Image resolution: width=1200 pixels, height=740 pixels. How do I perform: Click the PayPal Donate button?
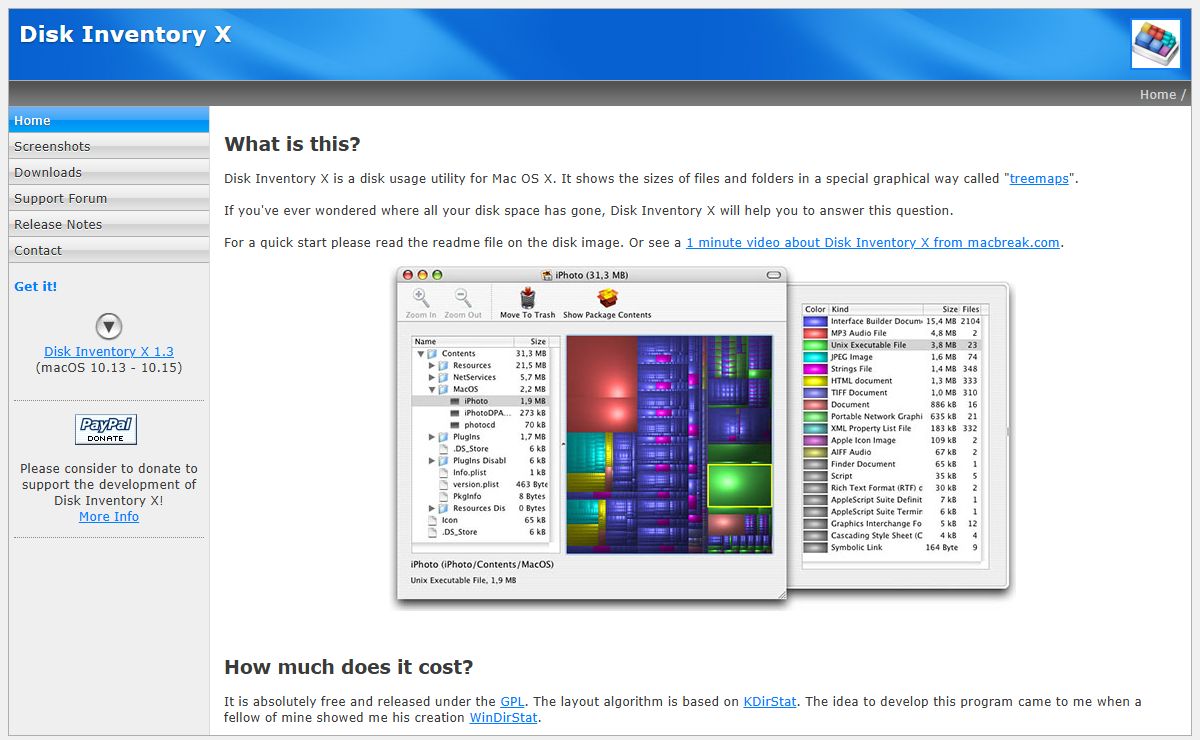click(x=106, y=429)
